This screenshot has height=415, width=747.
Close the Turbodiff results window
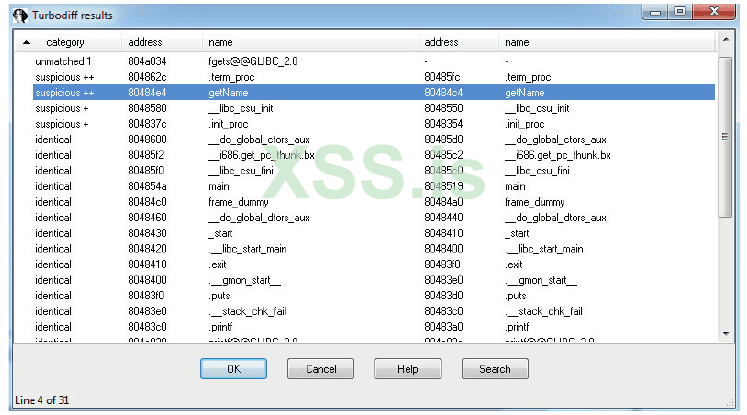[714, 11]
